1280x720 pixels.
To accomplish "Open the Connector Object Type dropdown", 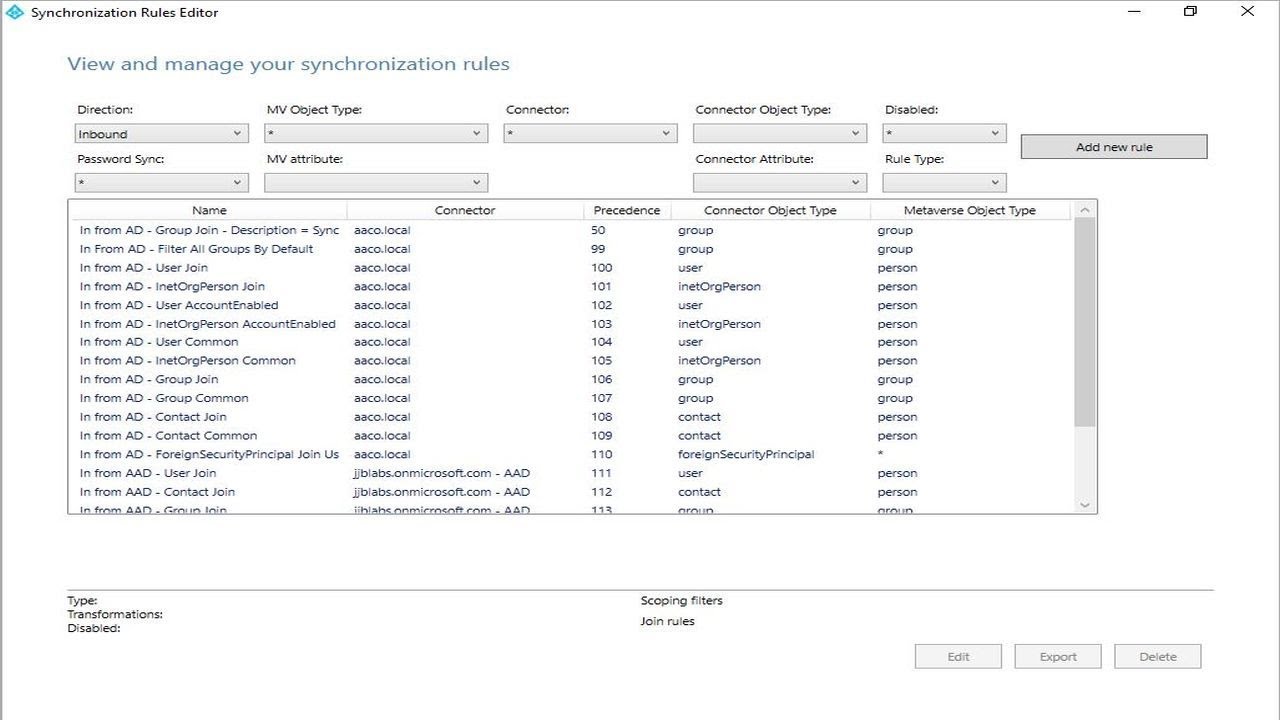I will pos(780,134).
